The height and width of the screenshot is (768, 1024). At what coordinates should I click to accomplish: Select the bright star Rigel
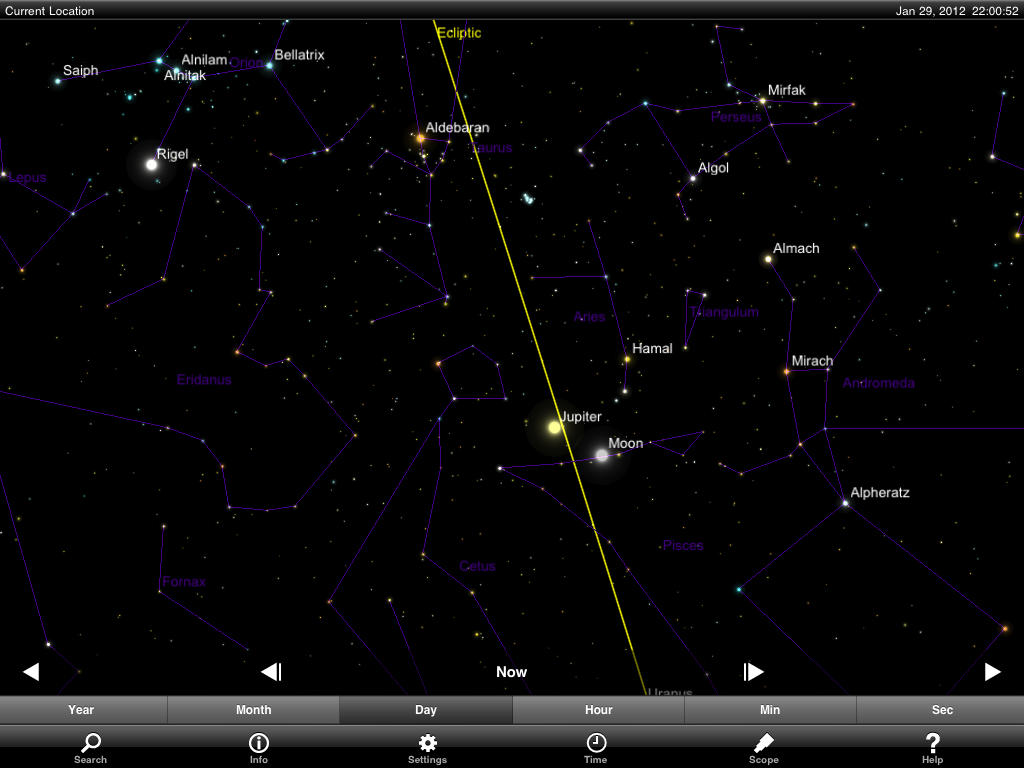pyautogui.click(x=152, y=164)
